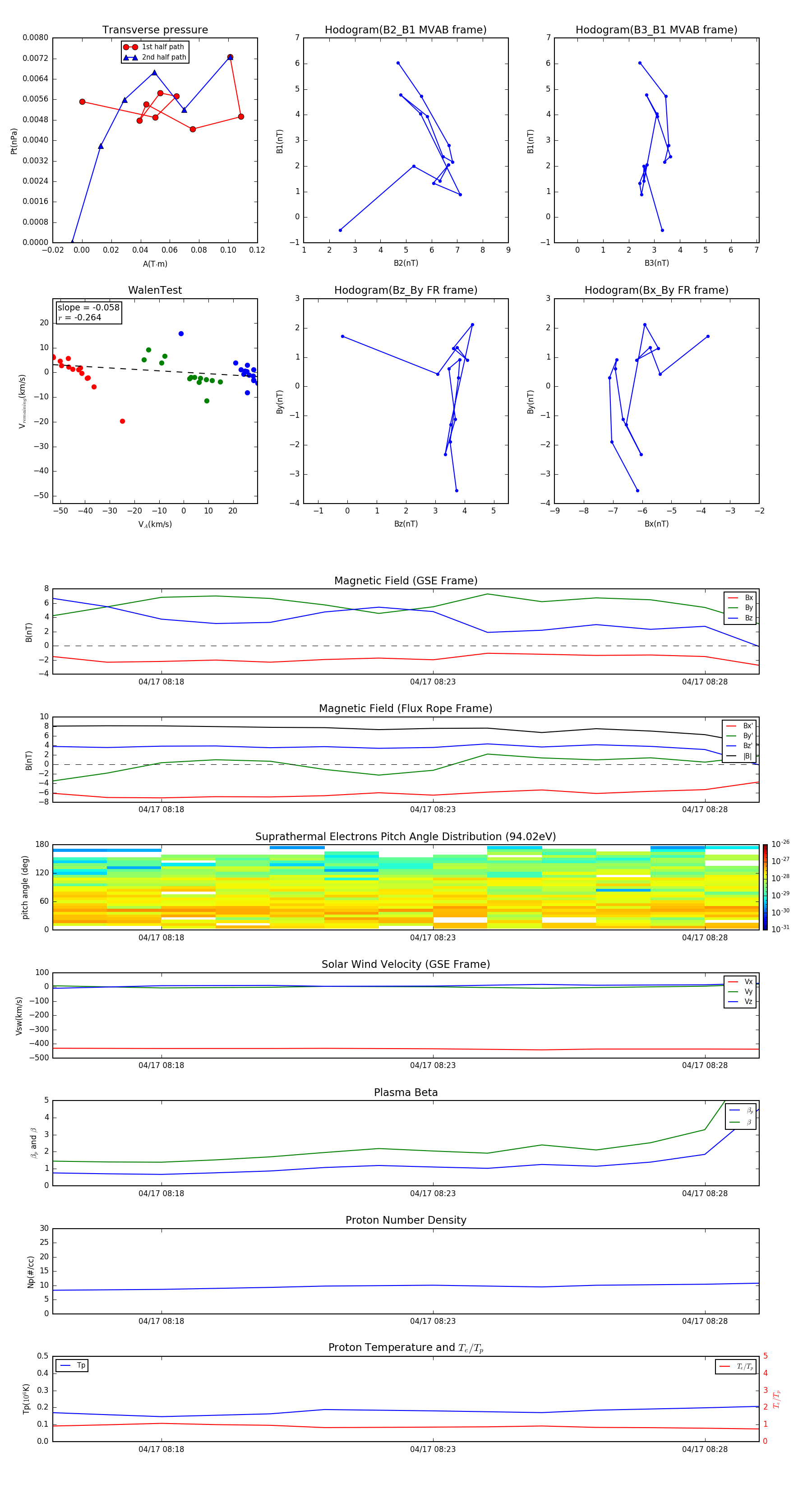Click the Bx' legend entry in Flux Rope panel

tap(740, 726)
